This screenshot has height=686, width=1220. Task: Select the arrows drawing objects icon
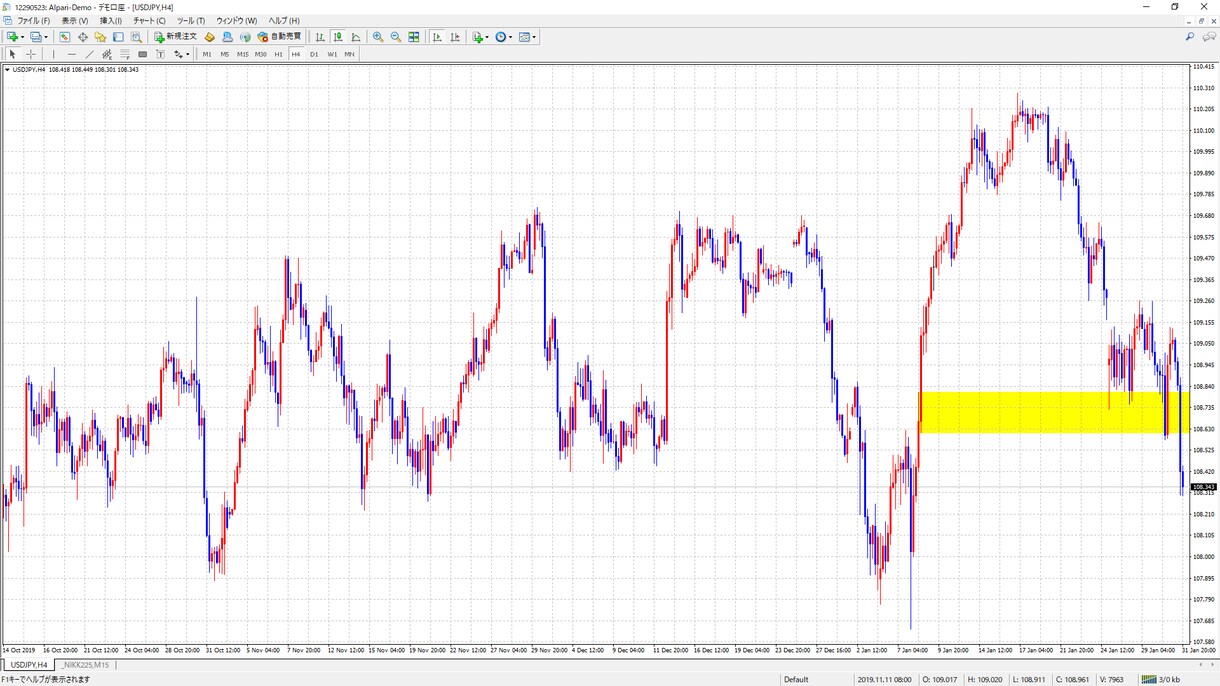point(177,54)
